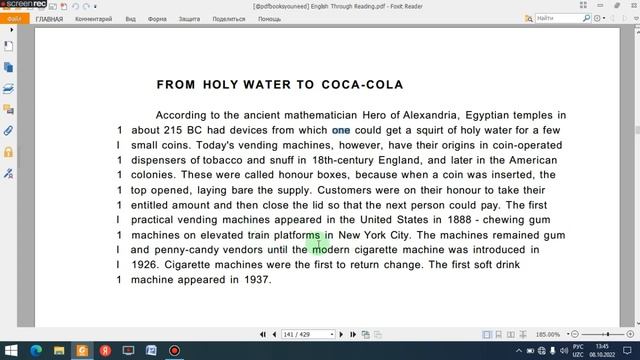Viewport: 640px width, 360px height.
Task: Open the Файл menu
Action: [x=14, y=19]
